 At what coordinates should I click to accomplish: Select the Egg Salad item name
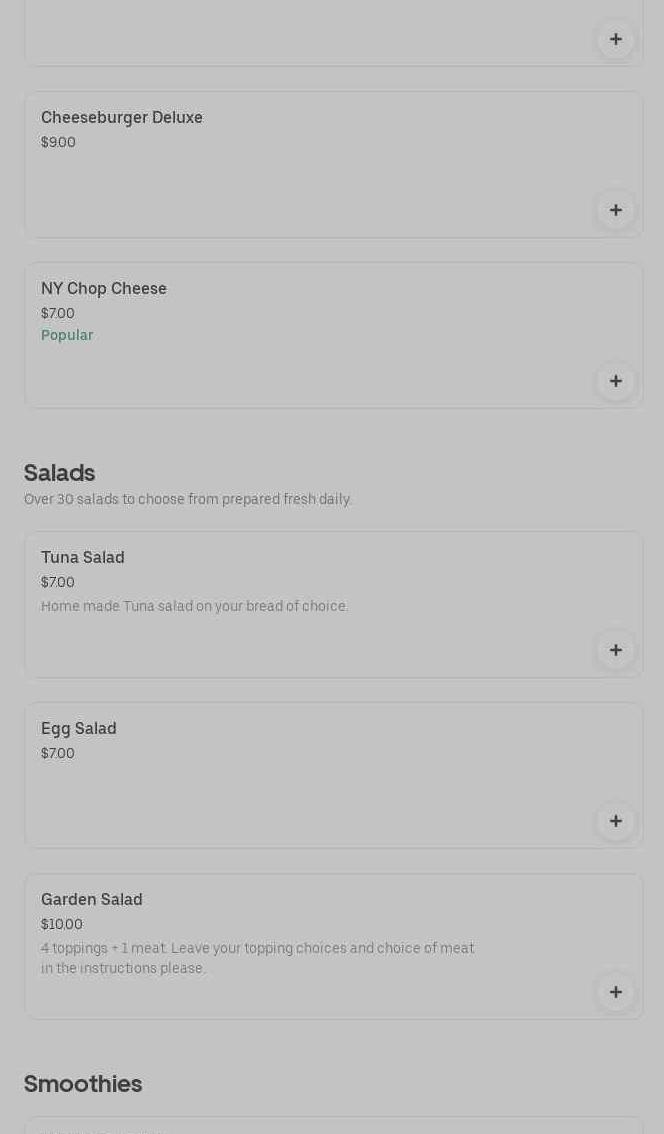[79, 729]
